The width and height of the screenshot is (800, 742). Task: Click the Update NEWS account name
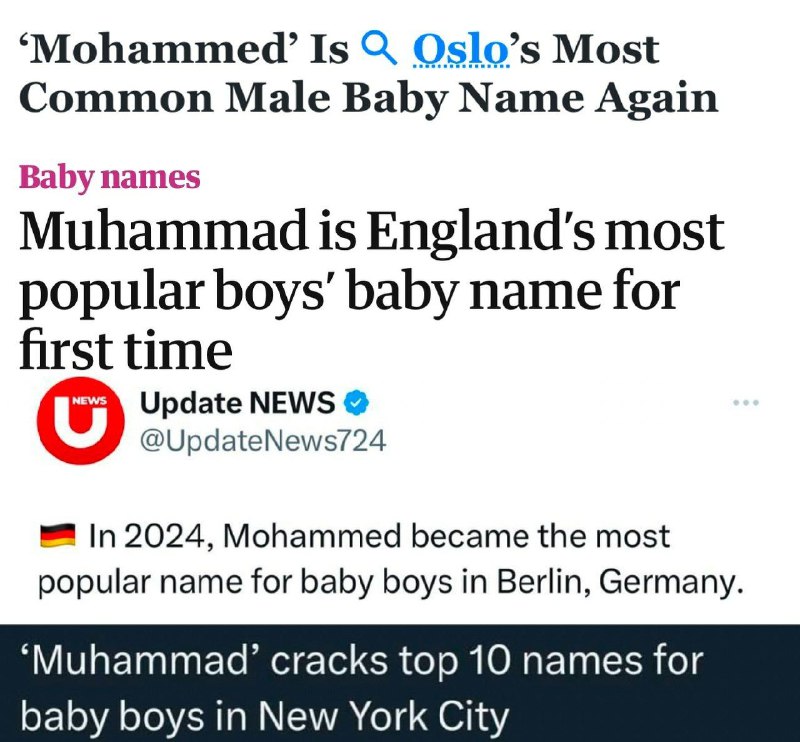coord(237,403)
